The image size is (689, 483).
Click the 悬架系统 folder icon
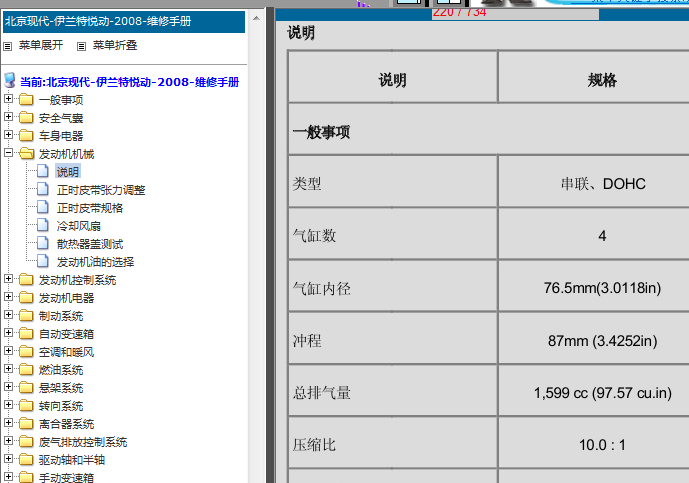click(x=26, y=388)
